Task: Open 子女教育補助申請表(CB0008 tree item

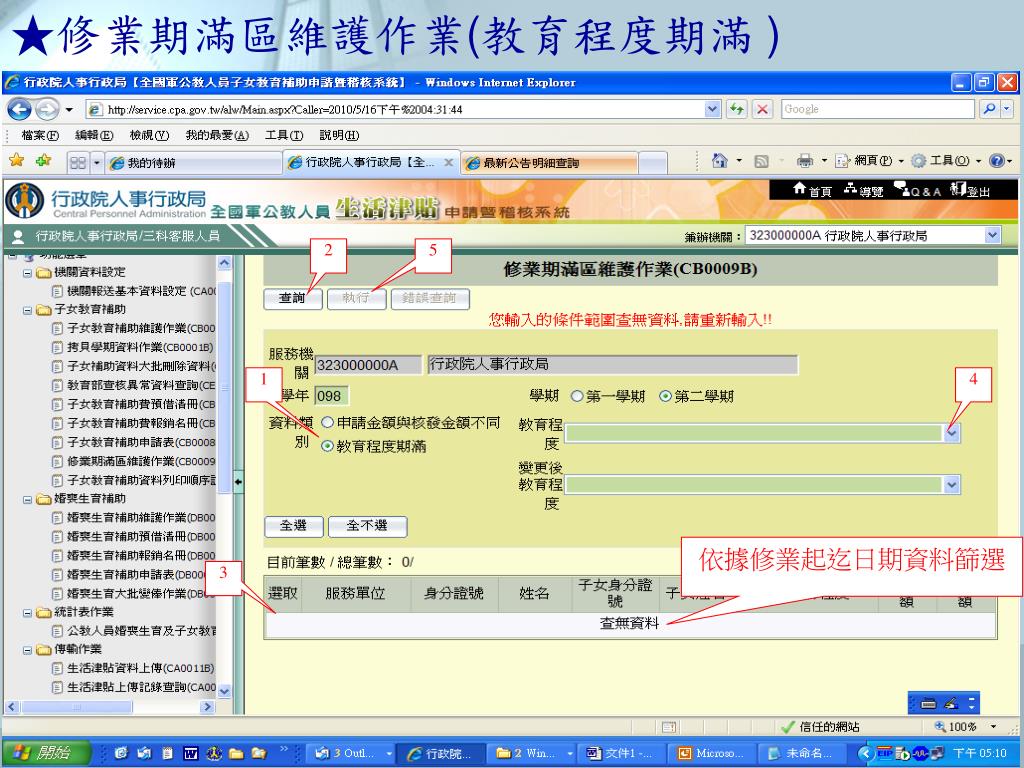Action: point(141,442)
